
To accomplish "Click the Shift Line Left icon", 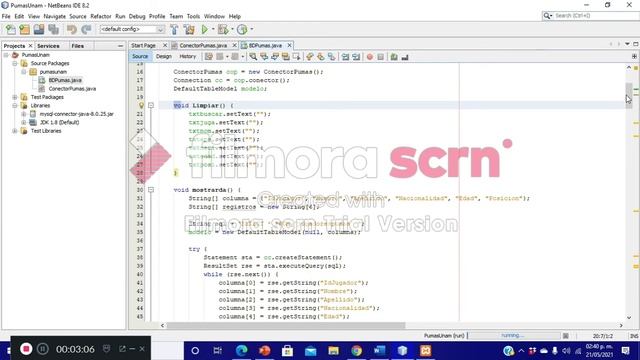I will 345,57.
